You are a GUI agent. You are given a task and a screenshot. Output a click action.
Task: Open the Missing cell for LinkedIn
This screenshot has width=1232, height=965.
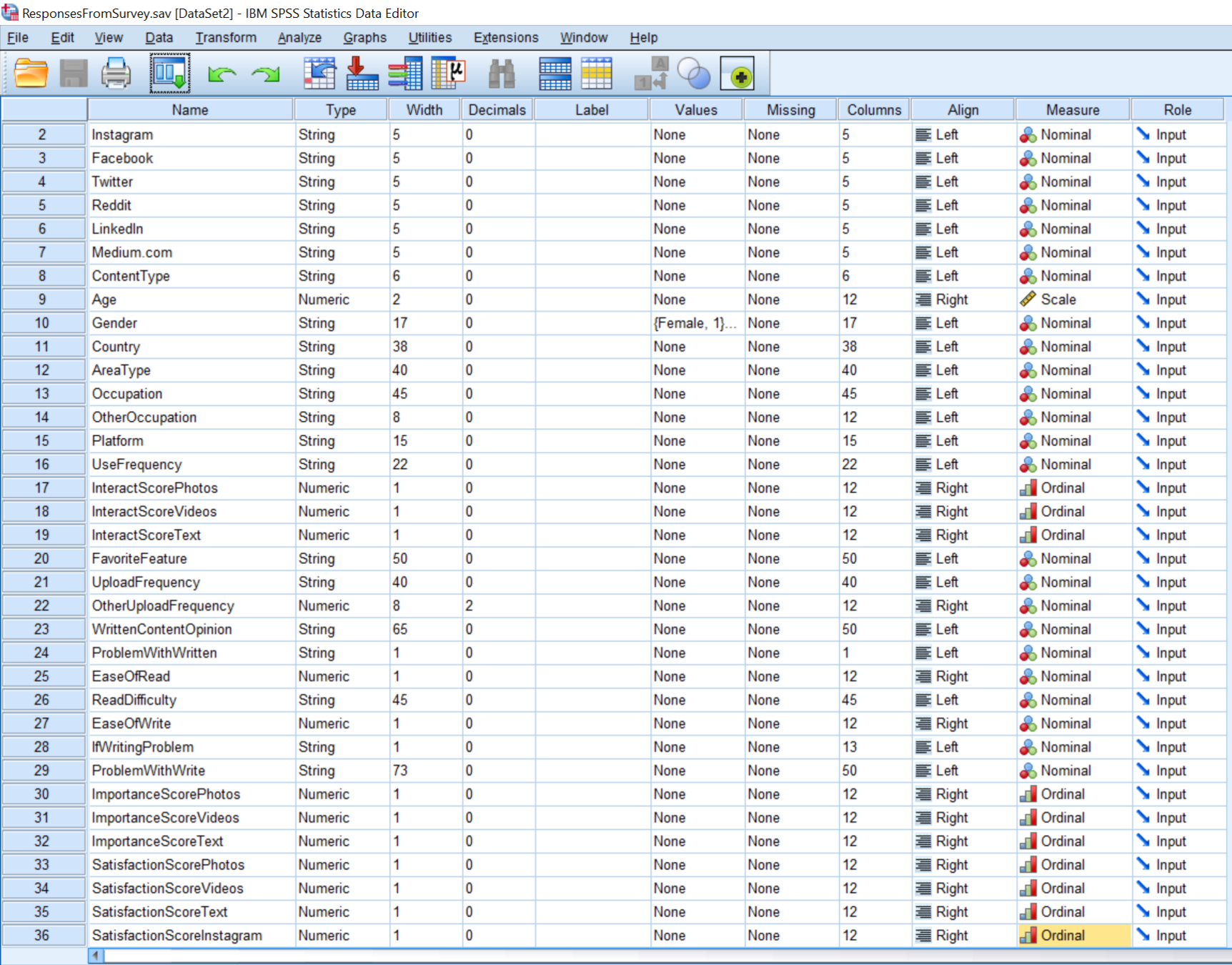point(791,229)
